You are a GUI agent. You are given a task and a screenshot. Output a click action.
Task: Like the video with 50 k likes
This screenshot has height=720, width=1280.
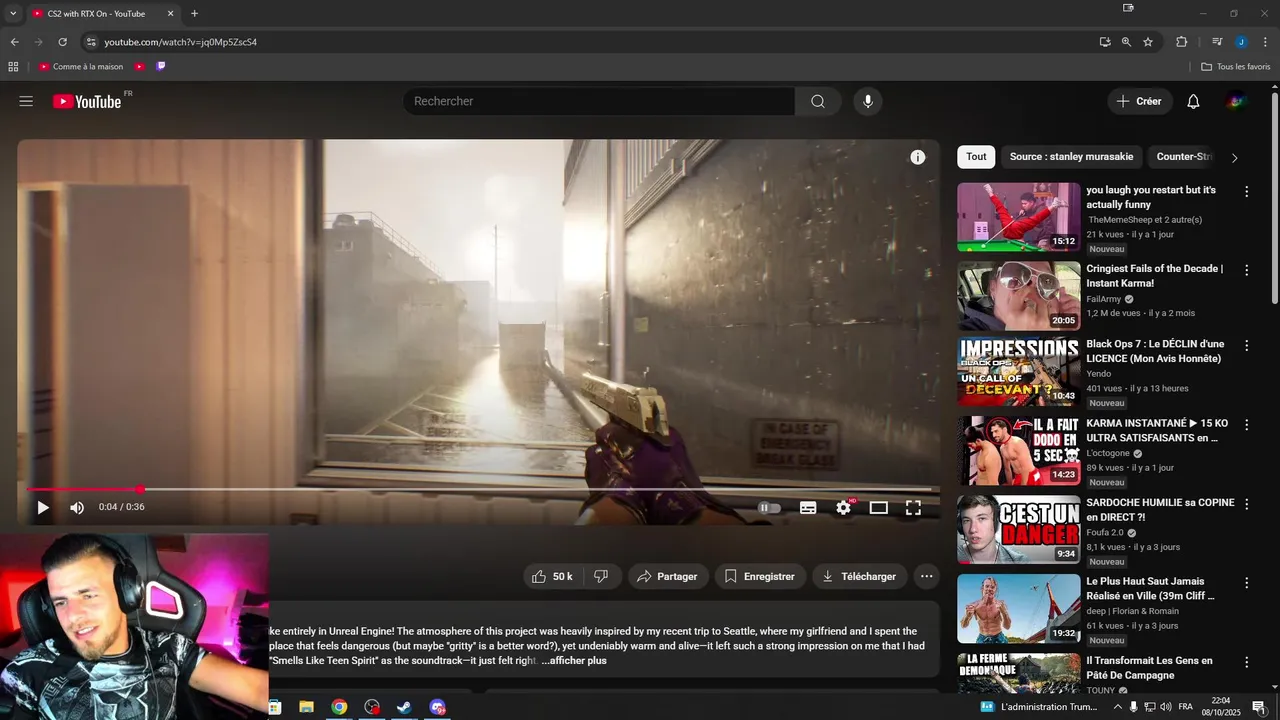tap(552, 576)
